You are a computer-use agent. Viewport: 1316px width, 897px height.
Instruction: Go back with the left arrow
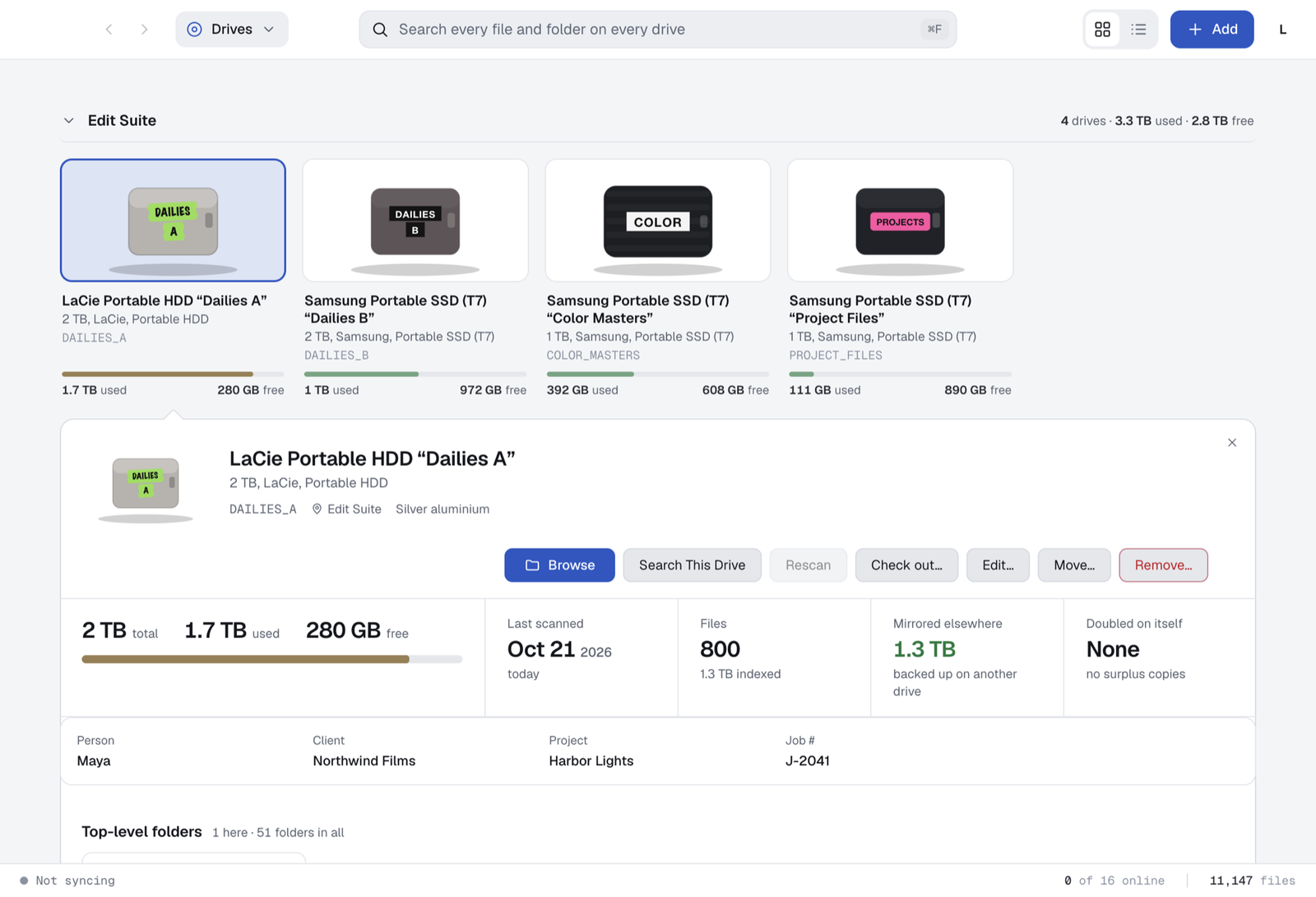(x=109, y=30)
